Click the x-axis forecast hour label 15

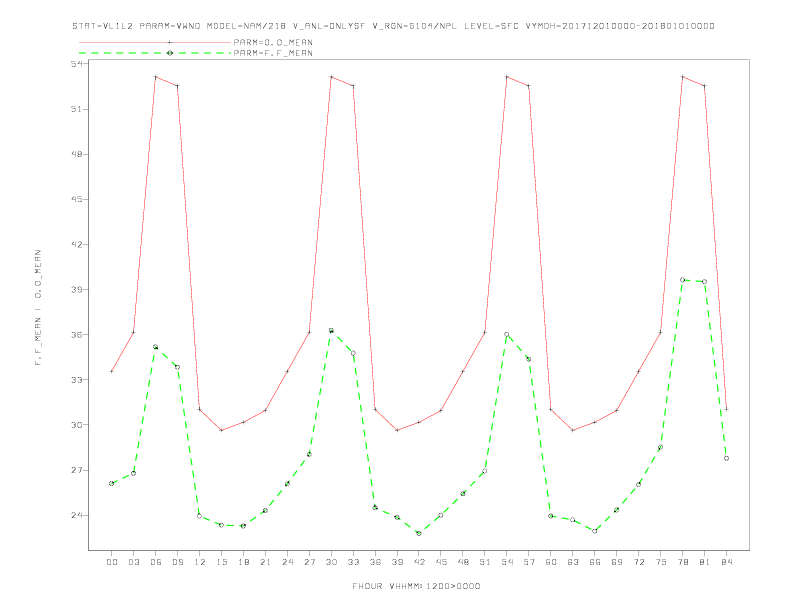coord(221,562)
